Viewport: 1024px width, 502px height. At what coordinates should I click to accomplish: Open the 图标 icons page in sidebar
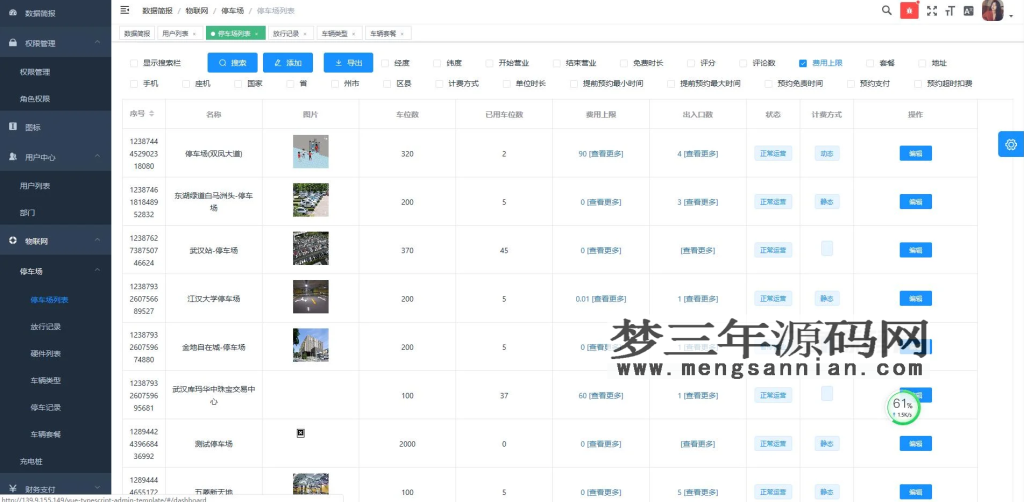(x=56, y=127)
